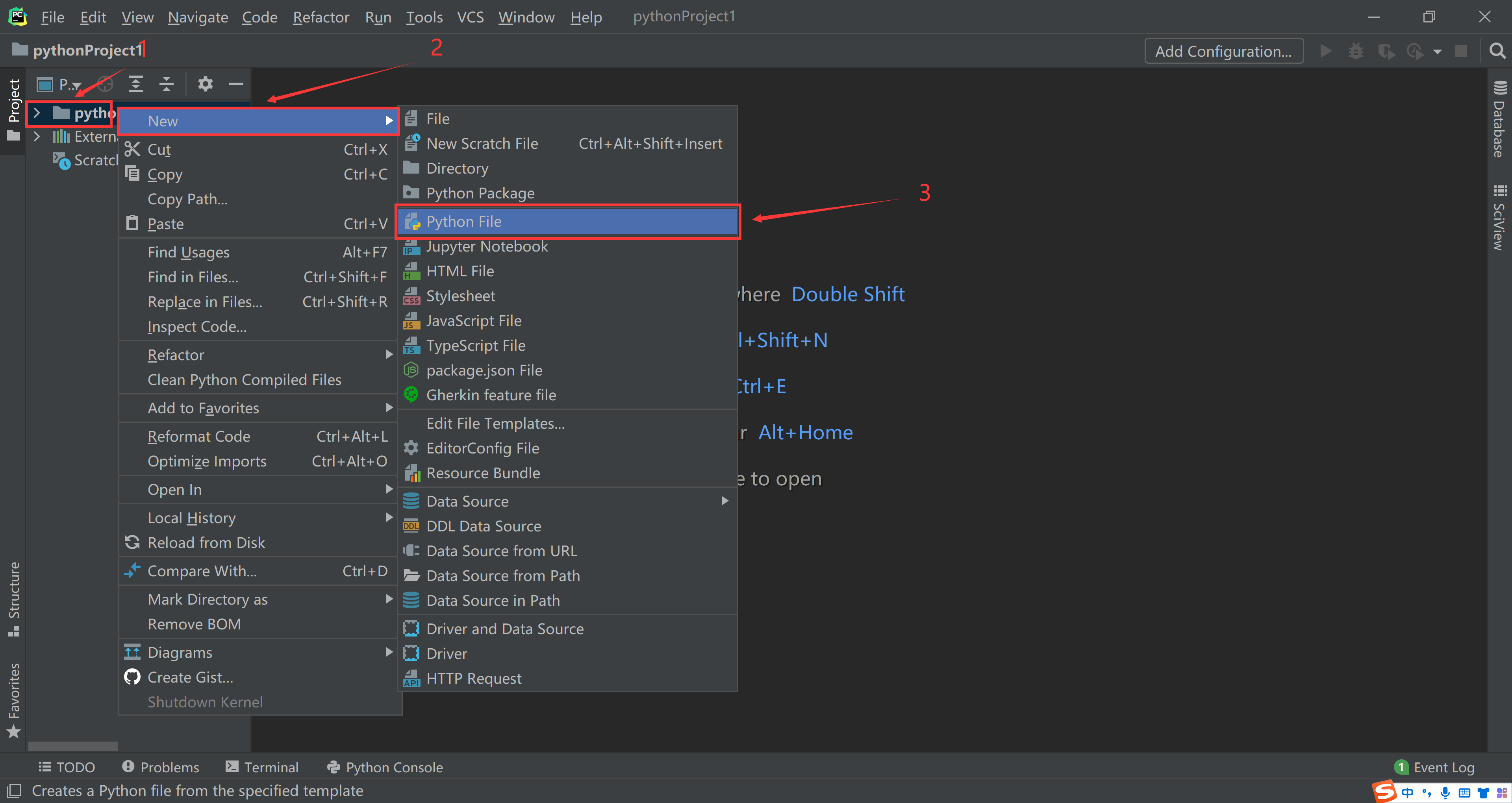
Task: Click the Jupyter Notebook file icon
Action: [411, 246]
